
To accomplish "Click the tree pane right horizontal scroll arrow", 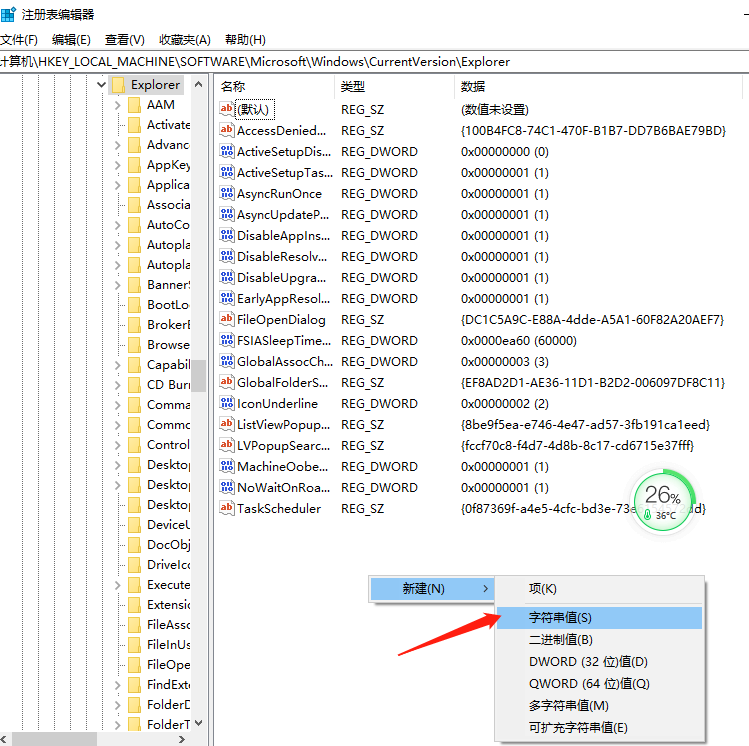I will point(182,739).
